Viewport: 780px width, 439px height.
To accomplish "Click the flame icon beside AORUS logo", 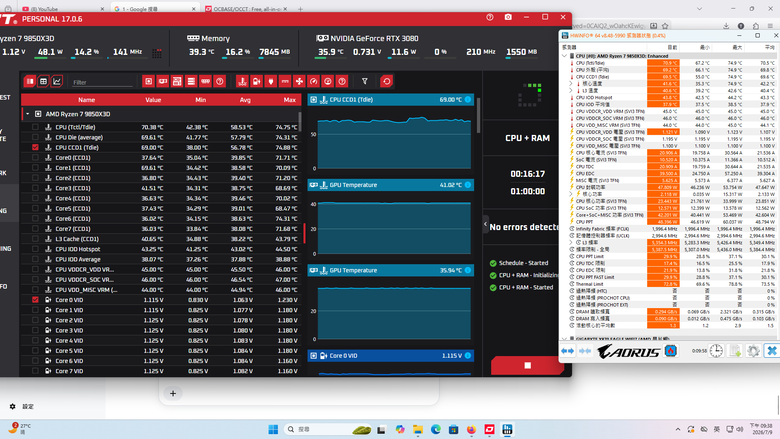I will click(x=671, y=351).
